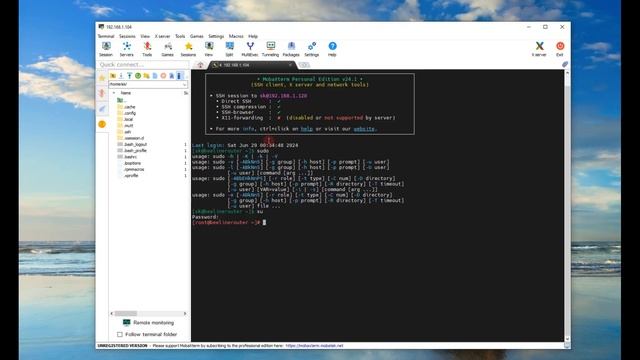Open the Settings menu
Image resolution: width=640 pixels, height=360 pixels.
pyautogui.click(x=216, y=36)
